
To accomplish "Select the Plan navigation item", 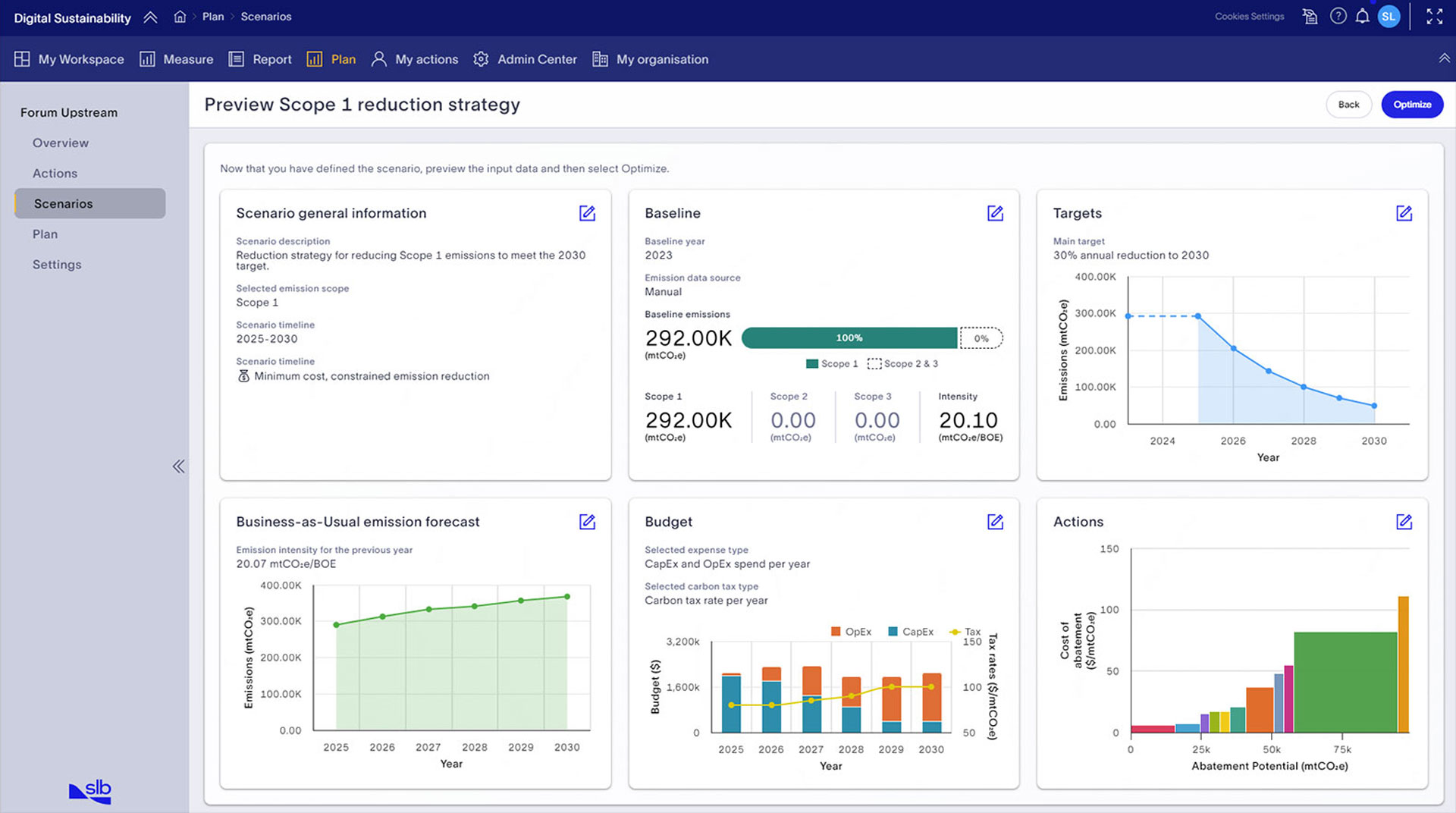I will point(331,59).
